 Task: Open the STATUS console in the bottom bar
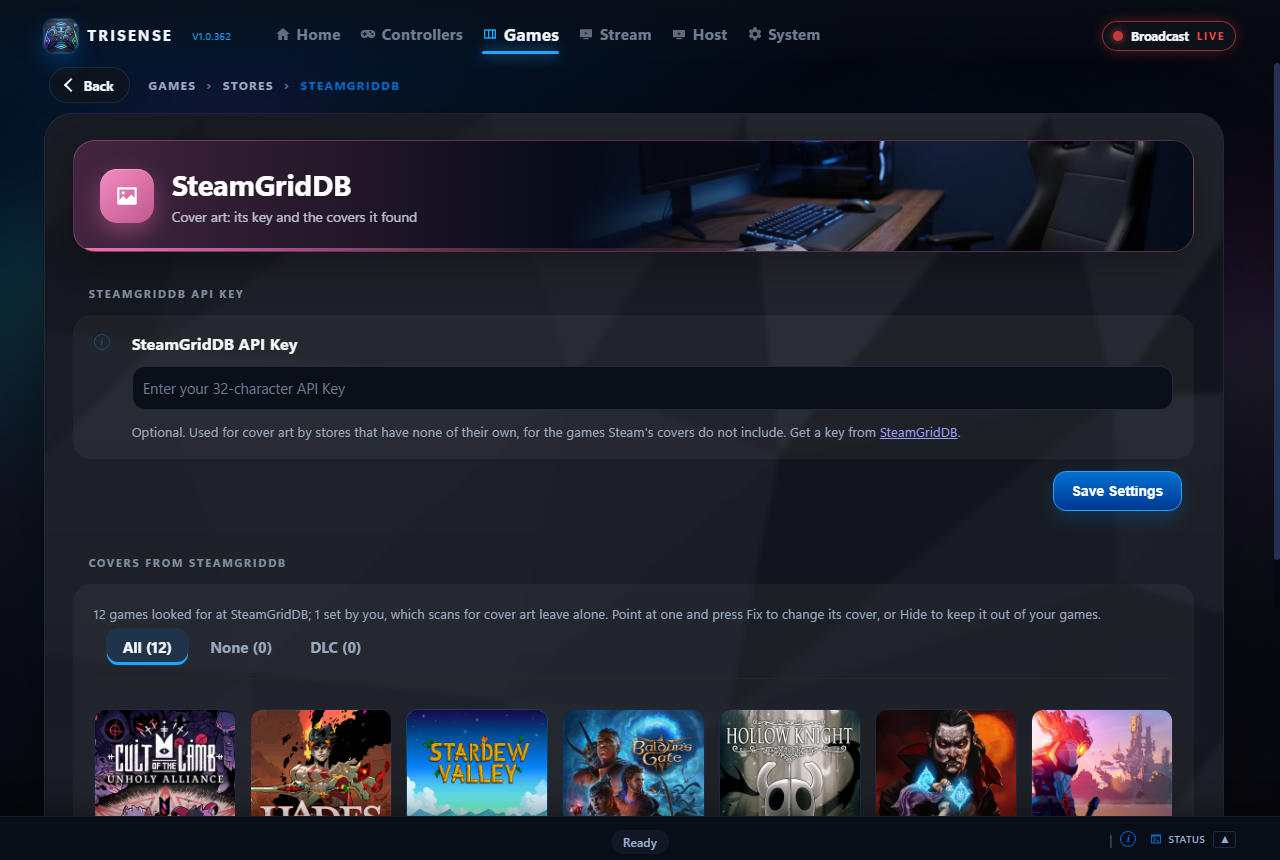1177,839
